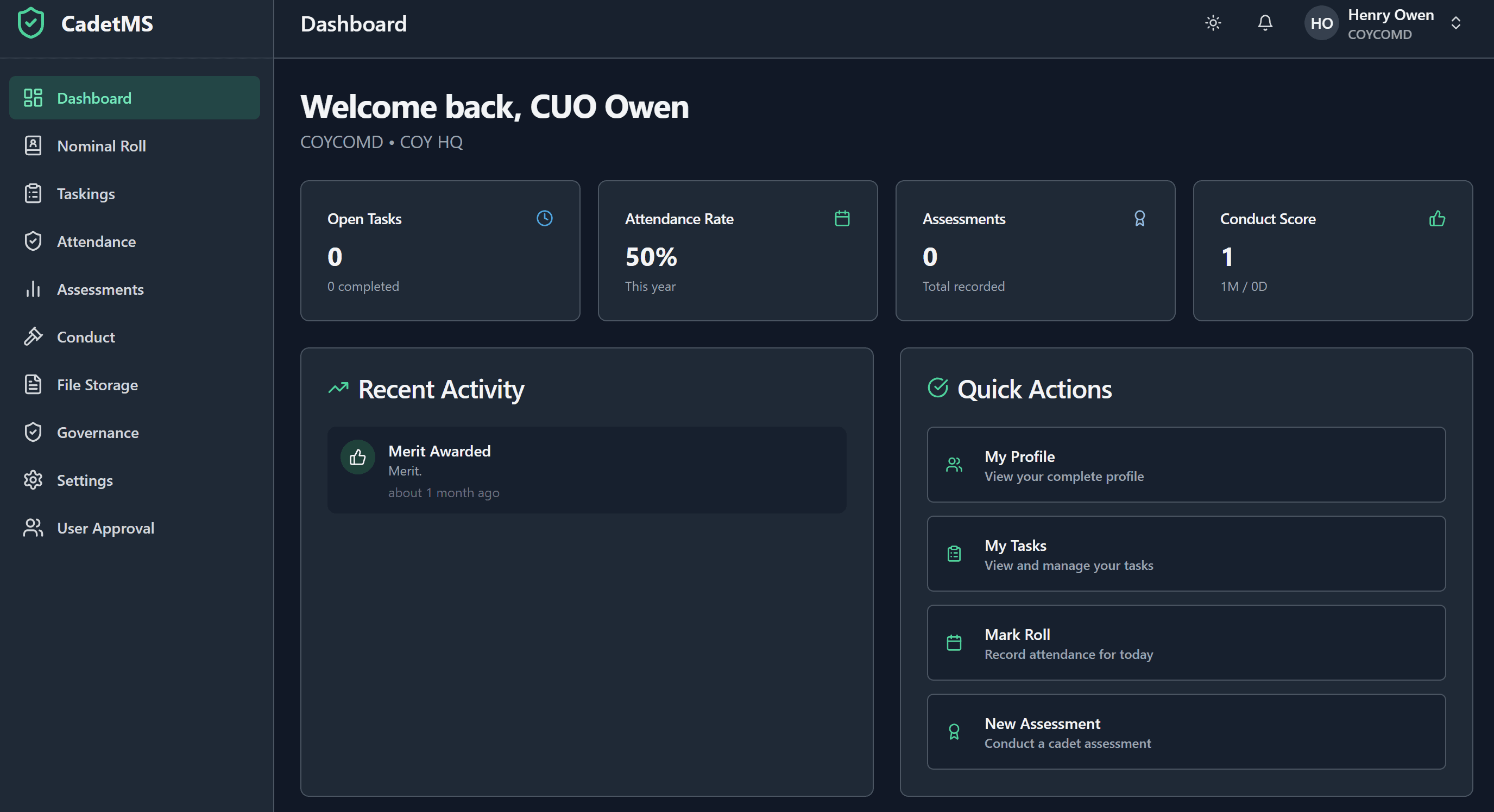The width and height of the screenshot is (1494, 812).
Task: Click the Conduct Score thumbs-up icon
Action: (x=1436, y=219)
